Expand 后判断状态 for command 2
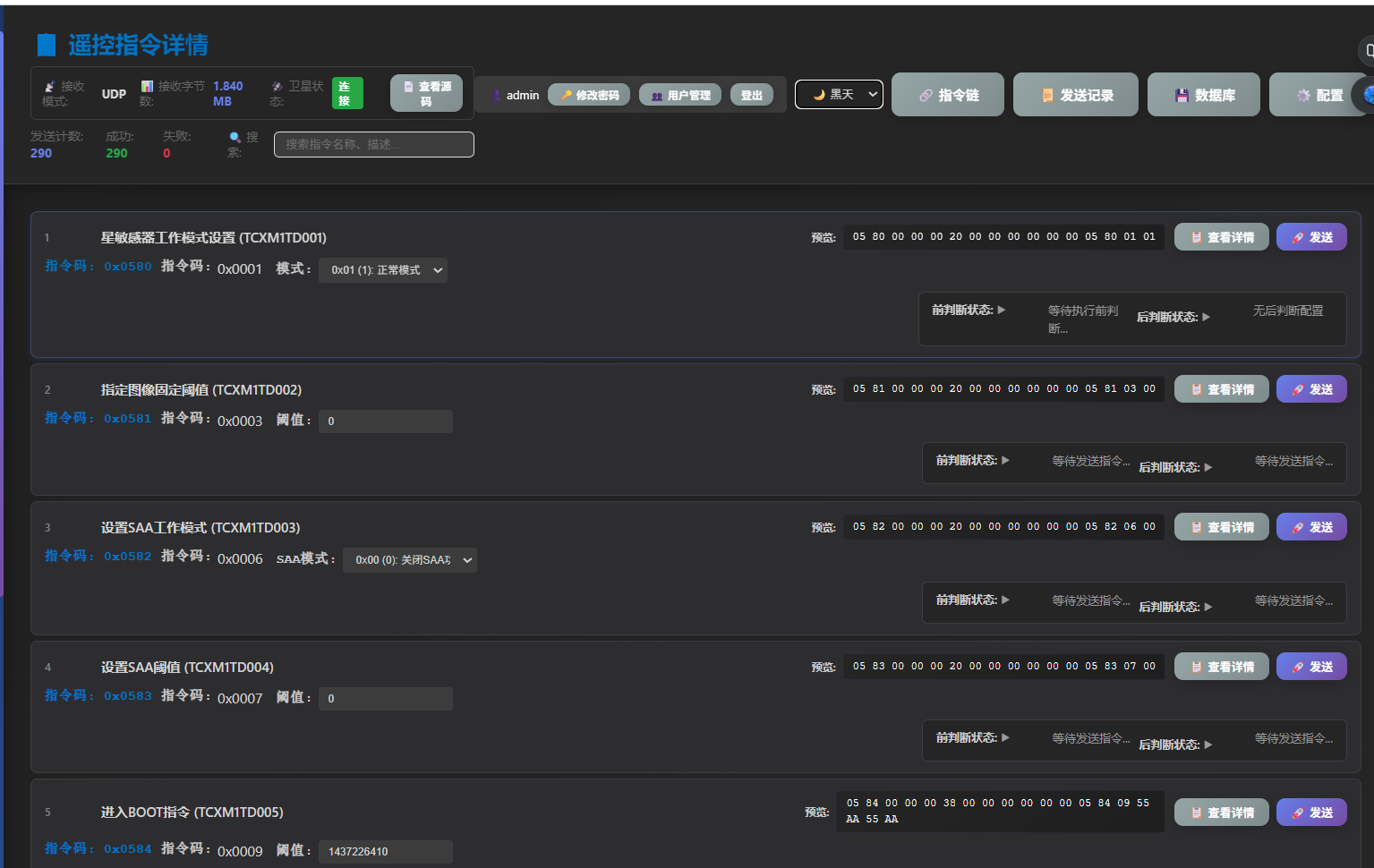 (x=1174, y=467)
